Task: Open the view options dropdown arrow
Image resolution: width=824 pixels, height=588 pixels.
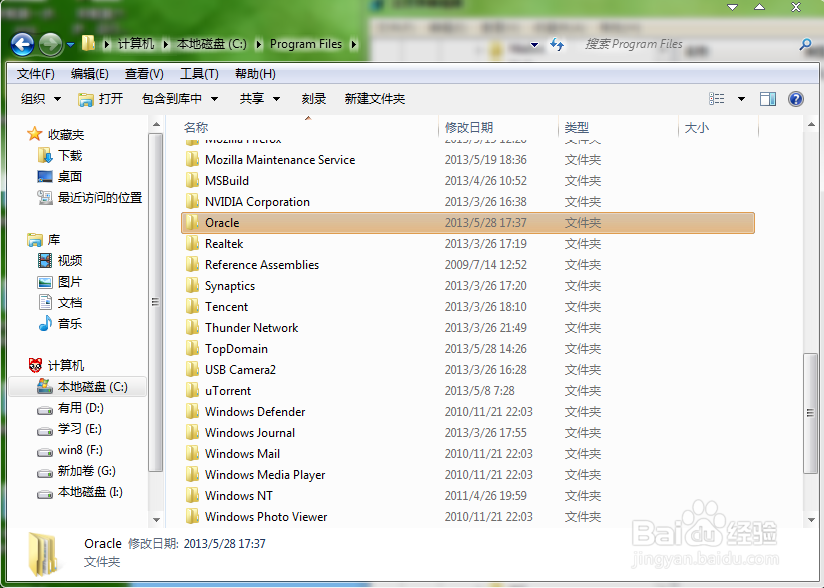Action: pos(741,99)
